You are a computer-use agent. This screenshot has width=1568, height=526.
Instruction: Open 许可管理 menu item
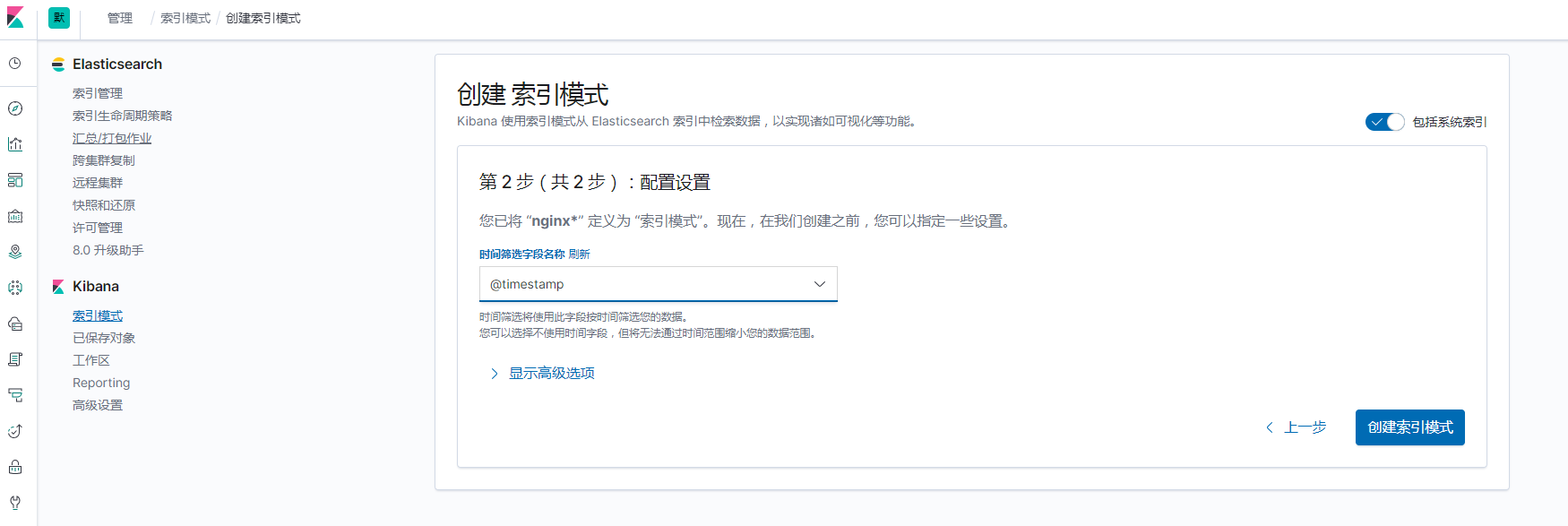pos(98,228)
